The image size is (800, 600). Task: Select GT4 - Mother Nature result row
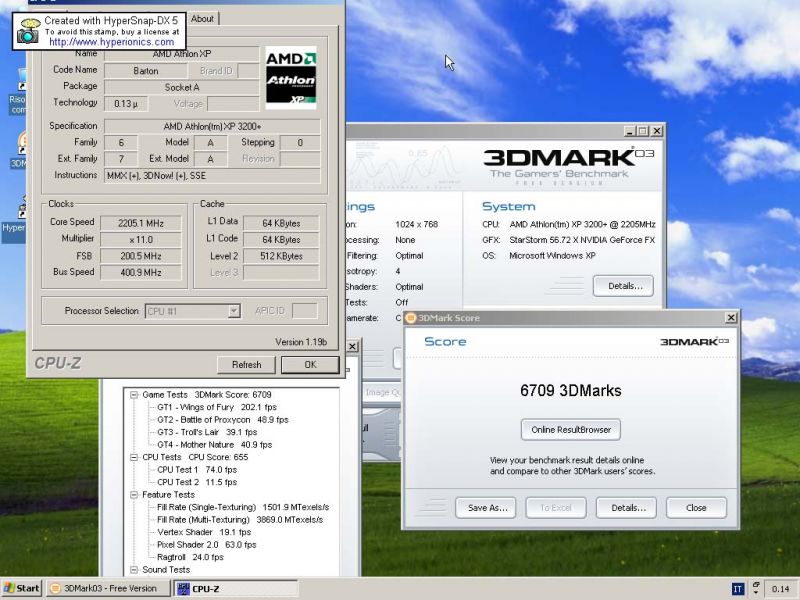click(x=214, y=445)
